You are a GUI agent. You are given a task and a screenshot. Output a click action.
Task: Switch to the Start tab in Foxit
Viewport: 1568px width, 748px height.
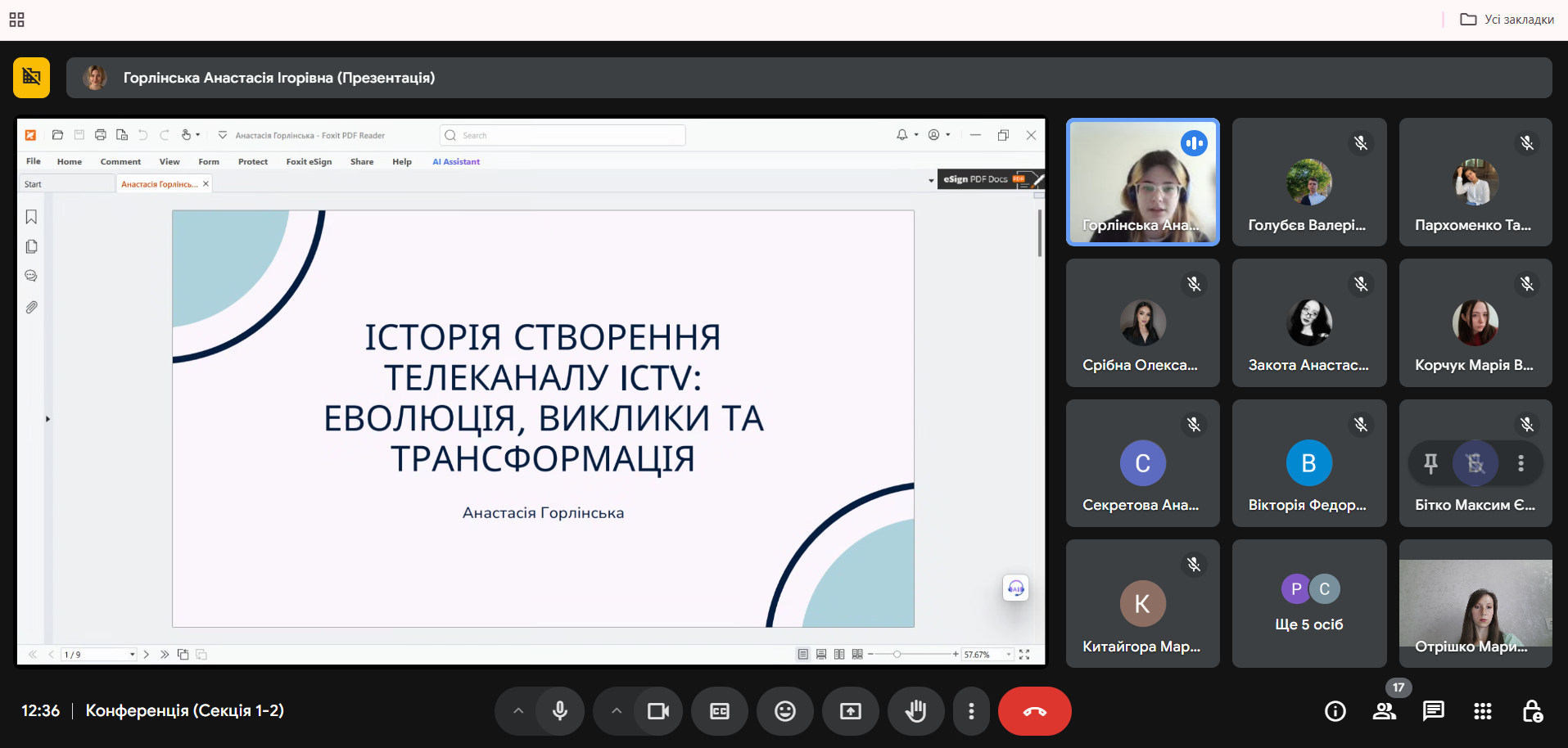click(x=67, y=184)
